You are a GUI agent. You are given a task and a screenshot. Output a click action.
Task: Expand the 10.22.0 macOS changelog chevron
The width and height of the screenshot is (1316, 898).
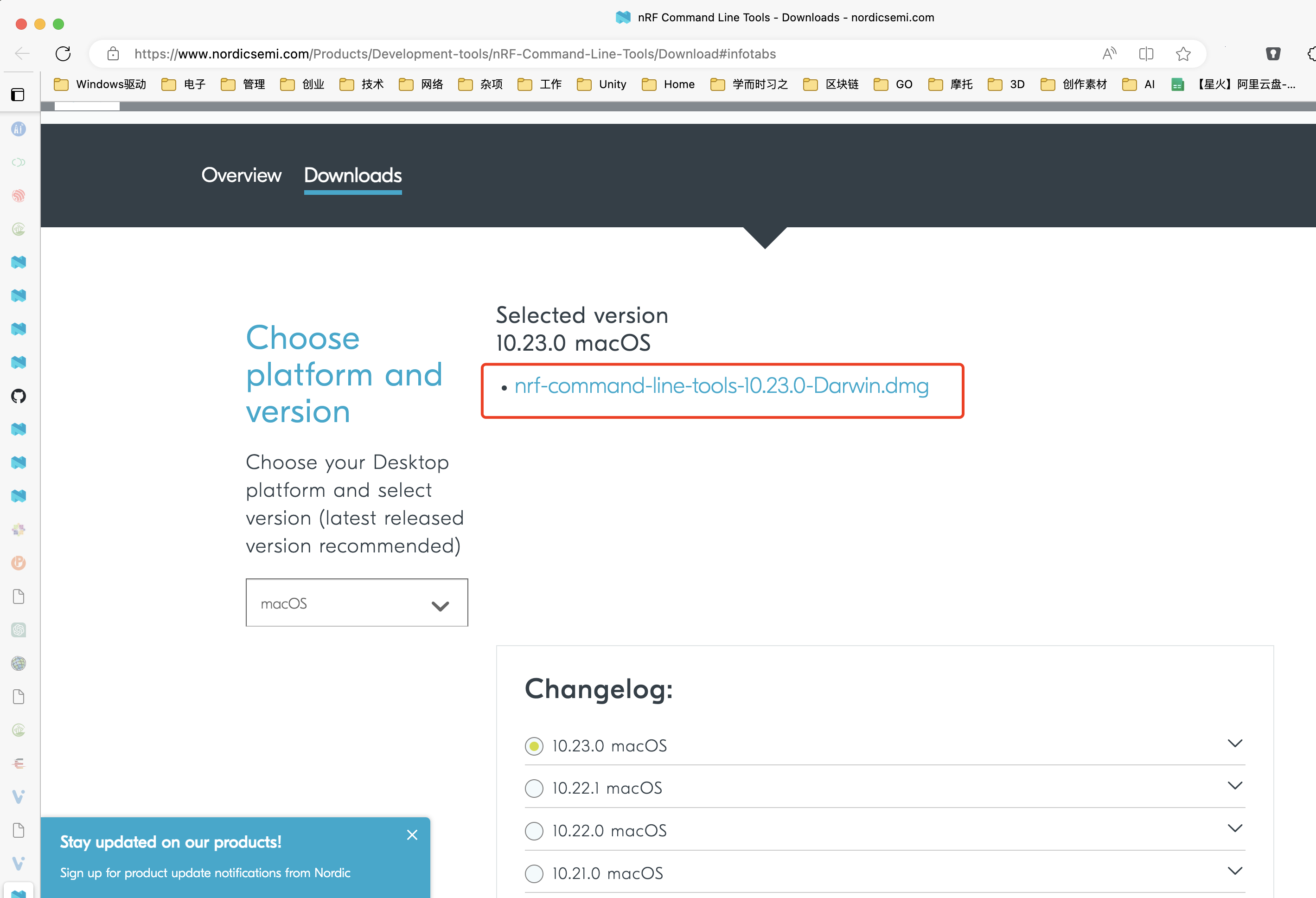tap(1235, 828)
